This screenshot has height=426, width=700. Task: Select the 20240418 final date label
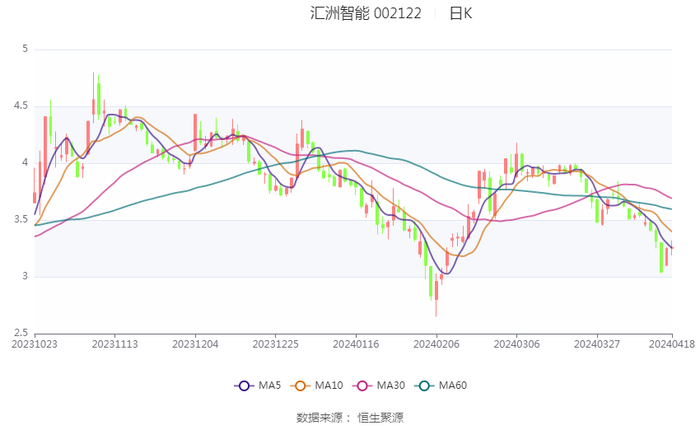point(672,342)
